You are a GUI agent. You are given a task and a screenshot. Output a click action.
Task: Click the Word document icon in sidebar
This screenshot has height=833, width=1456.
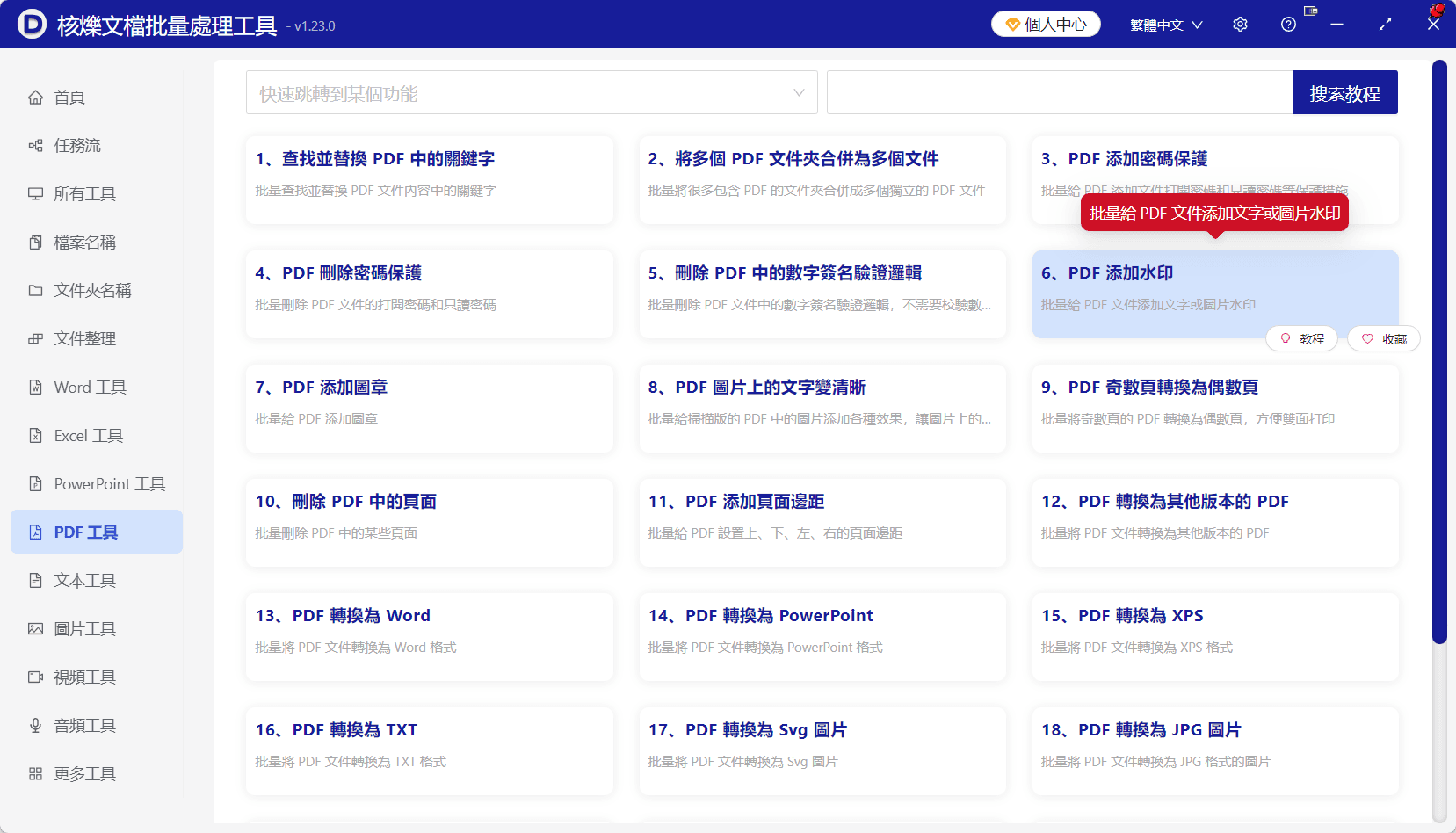35,387
